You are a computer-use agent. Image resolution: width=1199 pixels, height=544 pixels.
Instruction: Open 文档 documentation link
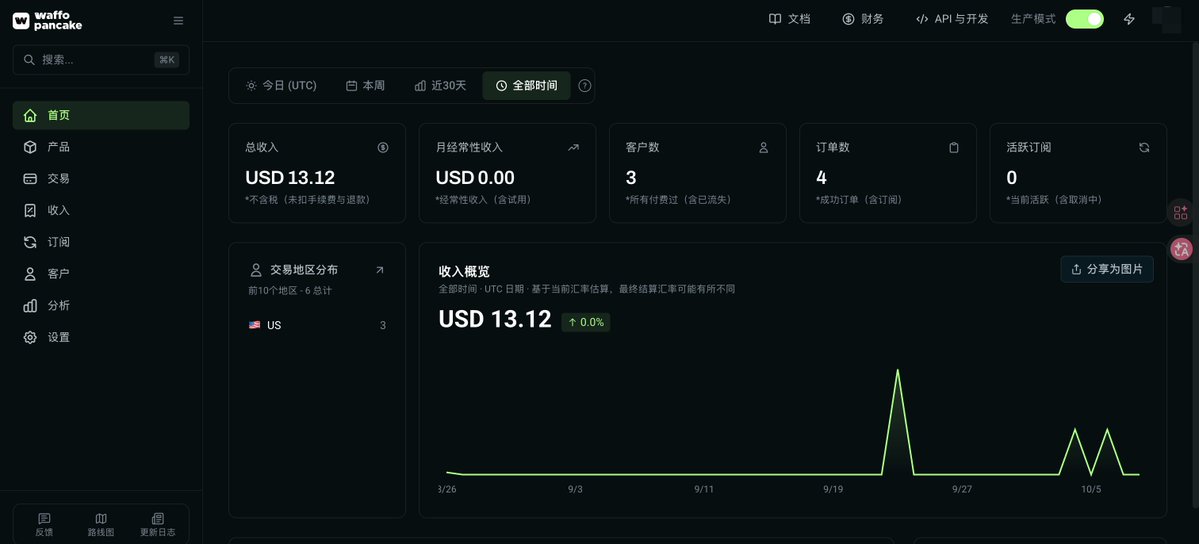[x=789, y=19]
